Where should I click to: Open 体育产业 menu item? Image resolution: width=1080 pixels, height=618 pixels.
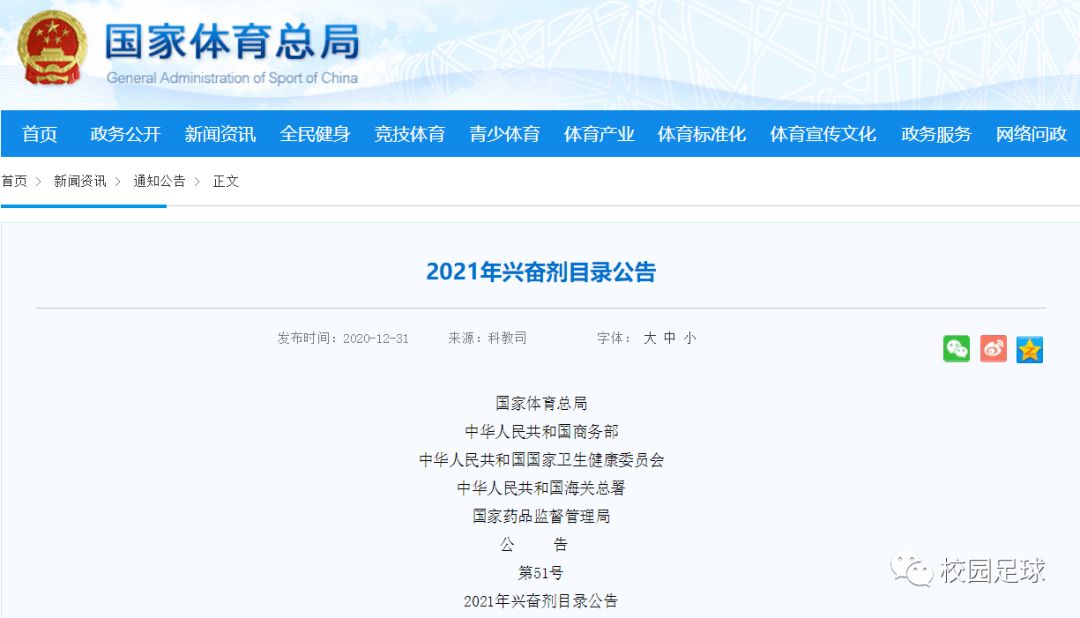click(599, 134)
